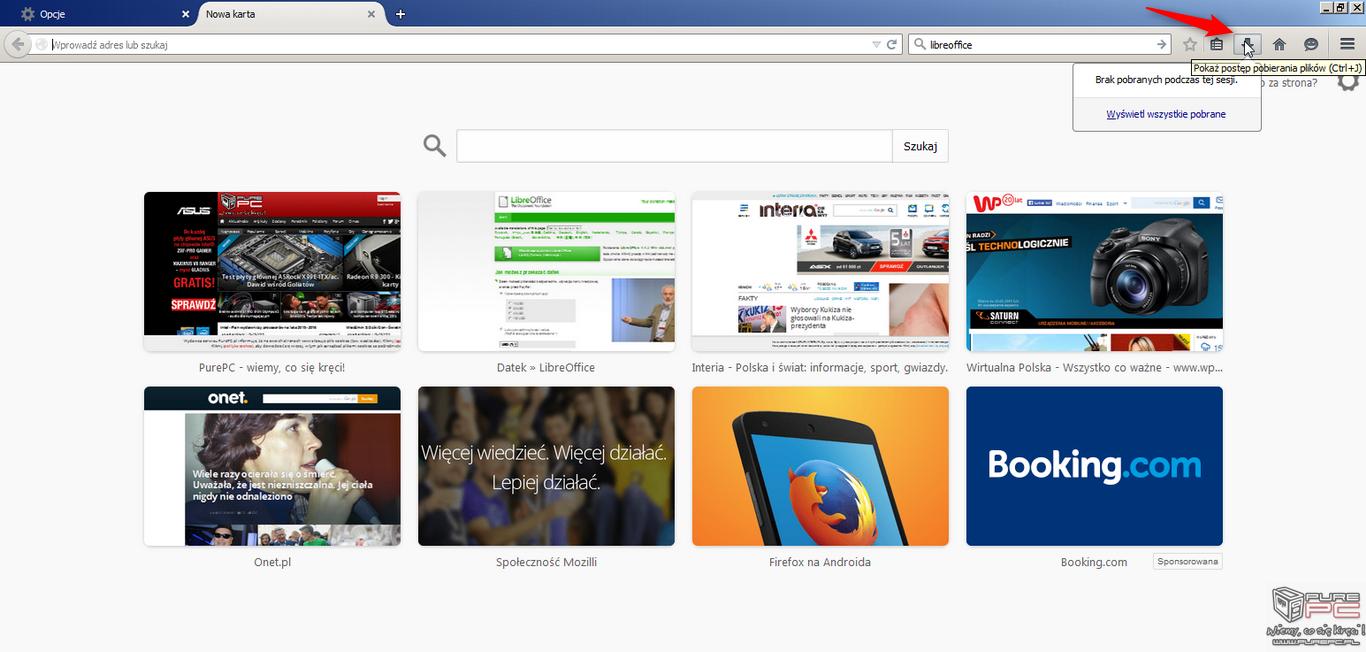This screenshot has width=1366, height=652.
Task: Open the Firefox na Androida thumbnail
Action: pyautogui.click(x=820, y=466)
